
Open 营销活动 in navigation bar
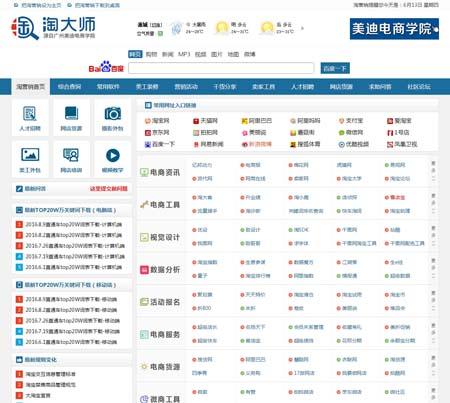coord(186,87)
